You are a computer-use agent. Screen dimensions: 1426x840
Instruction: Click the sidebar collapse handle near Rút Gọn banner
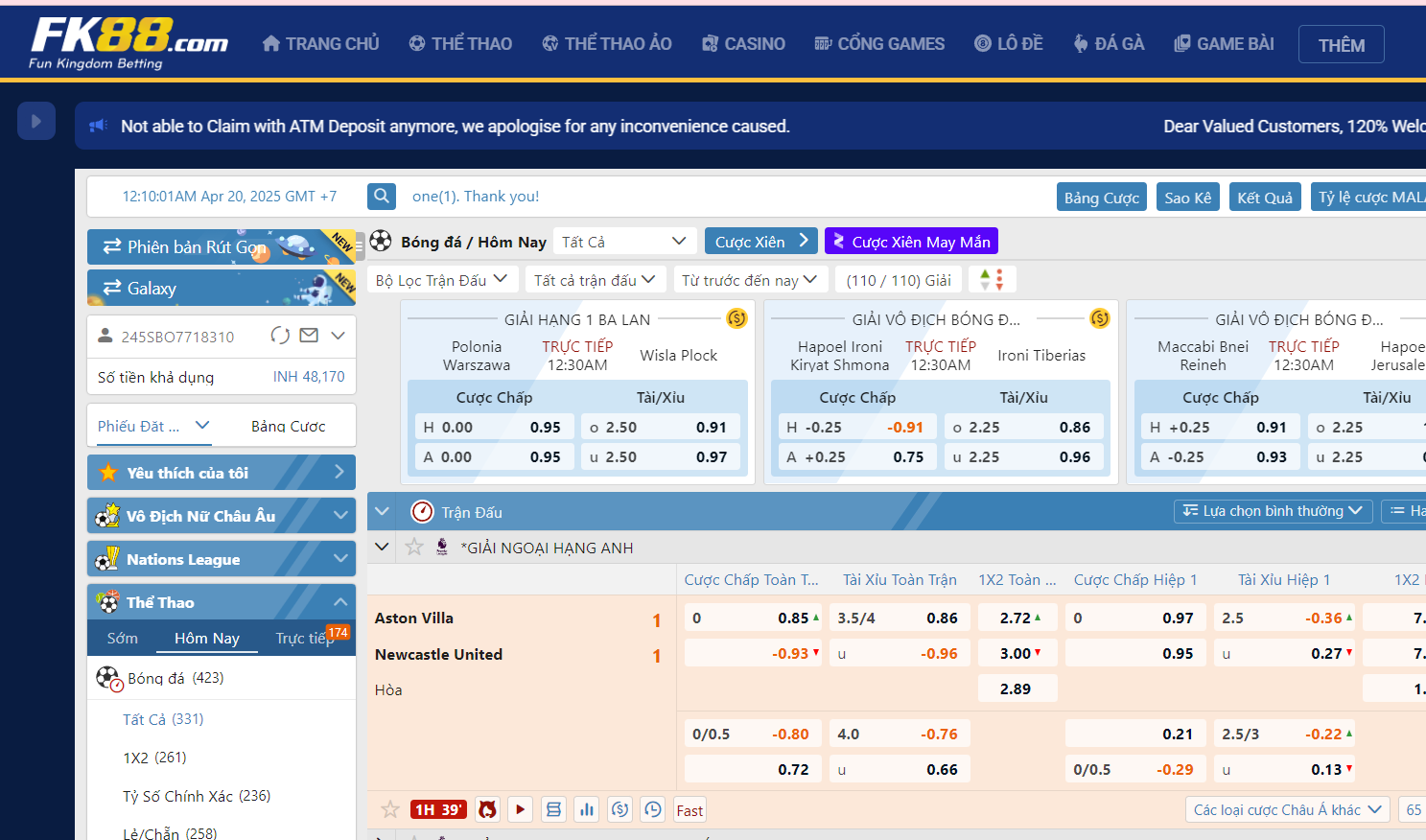point(361,246)
